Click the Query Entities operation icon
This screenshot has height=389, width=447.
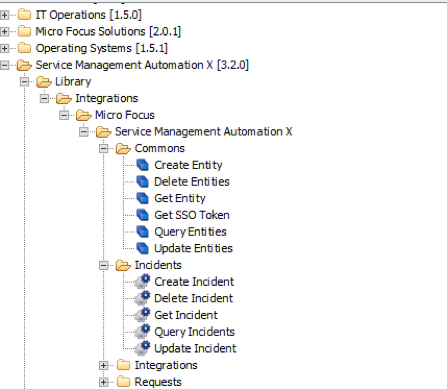[143, 232]
